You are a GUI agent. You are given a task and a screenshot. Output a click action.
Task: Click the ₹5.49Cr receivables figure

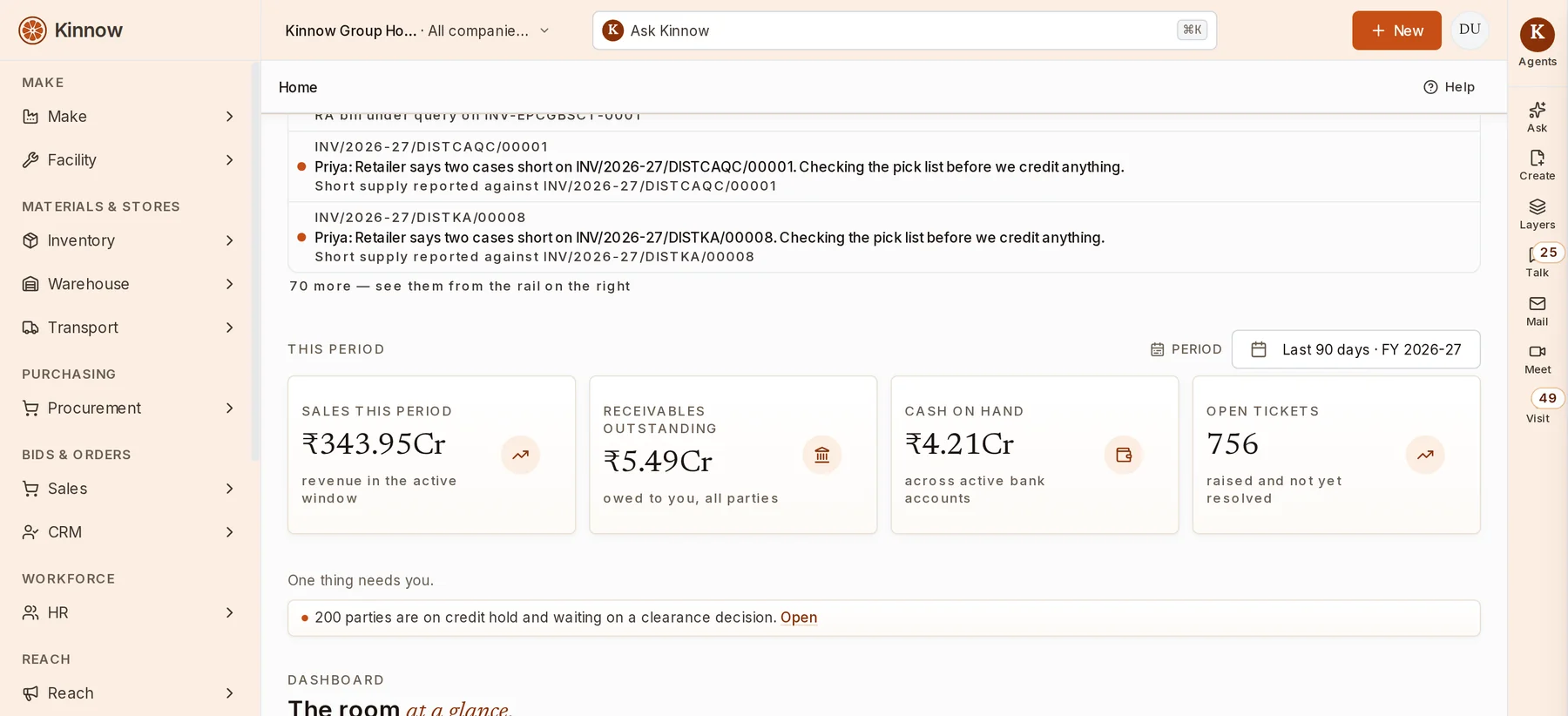click(x=658, y=462)
